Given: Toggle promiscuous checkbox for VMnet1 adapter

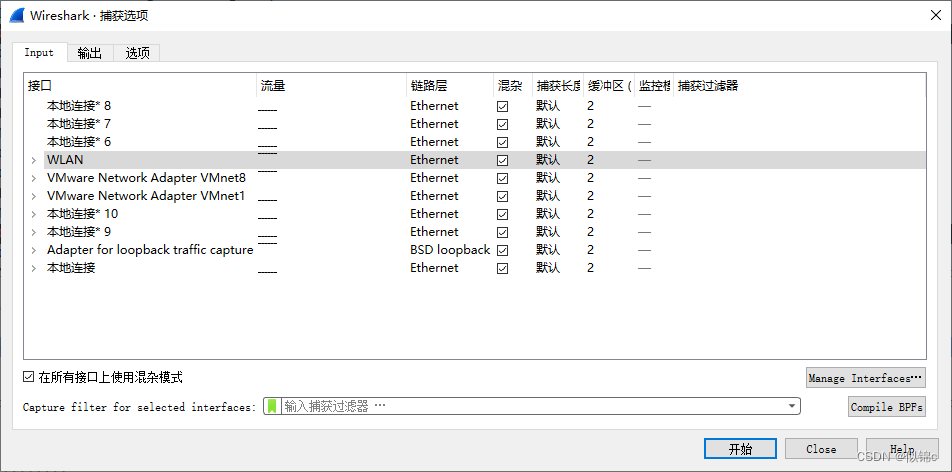Looking at the screenshot, I should pyautogui.click(x=502, y=196).
